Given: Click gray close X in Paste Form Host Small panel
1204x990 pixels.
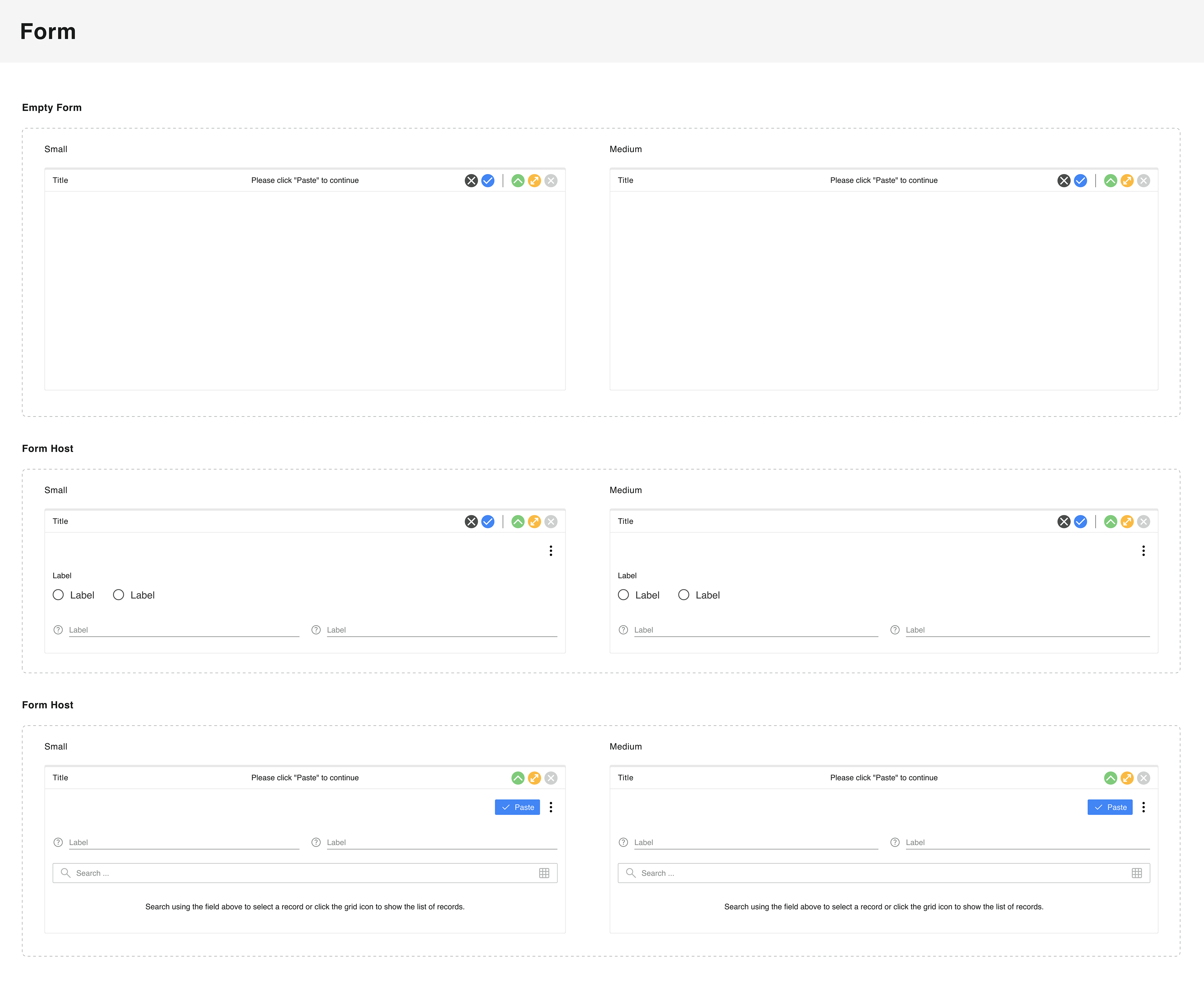Looking at the screenshot, I should 551,778.
